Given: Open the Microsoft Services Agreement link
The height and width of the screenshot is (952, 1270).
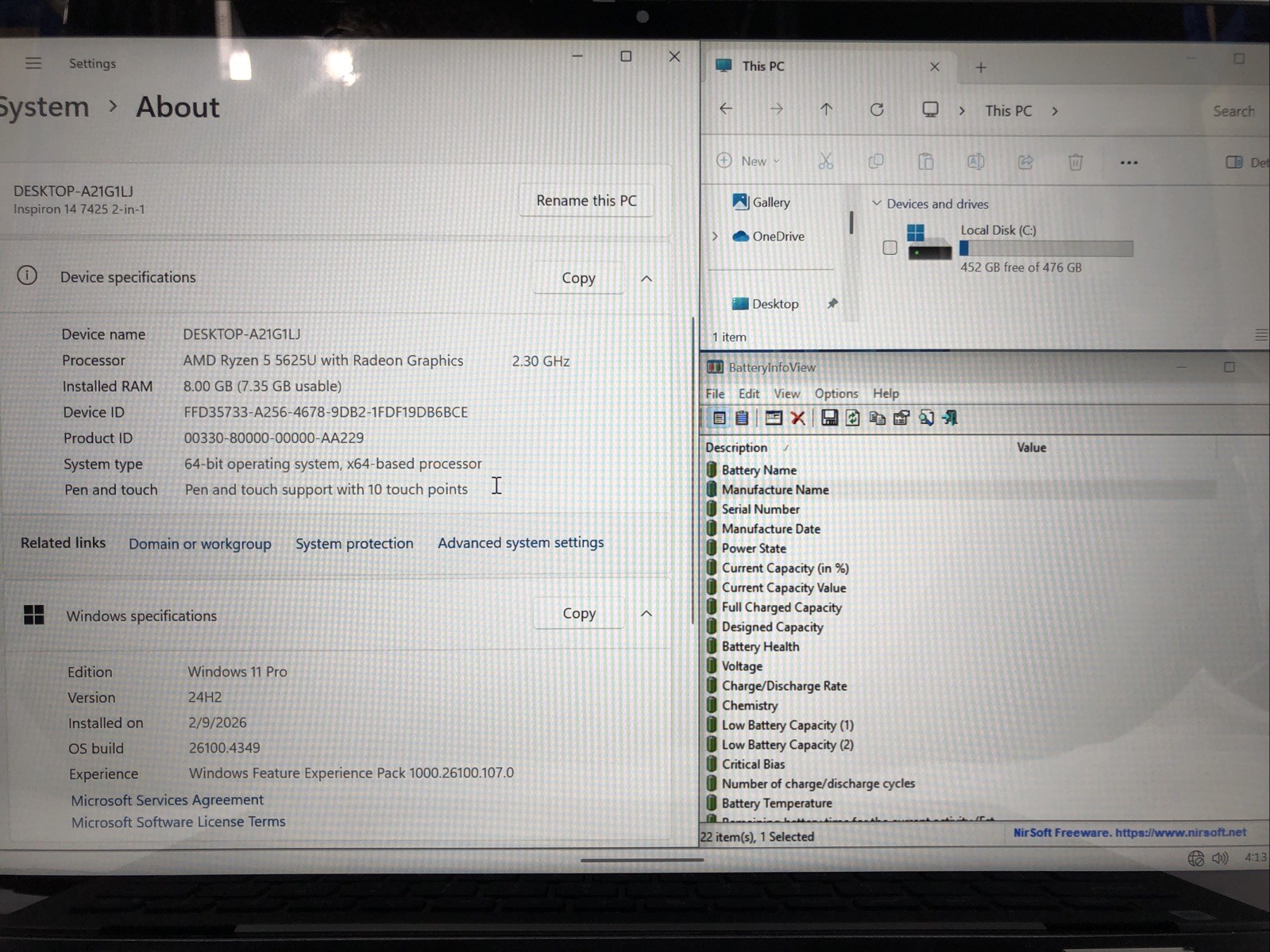Looking at the screenshot, I should coord(168,800).
